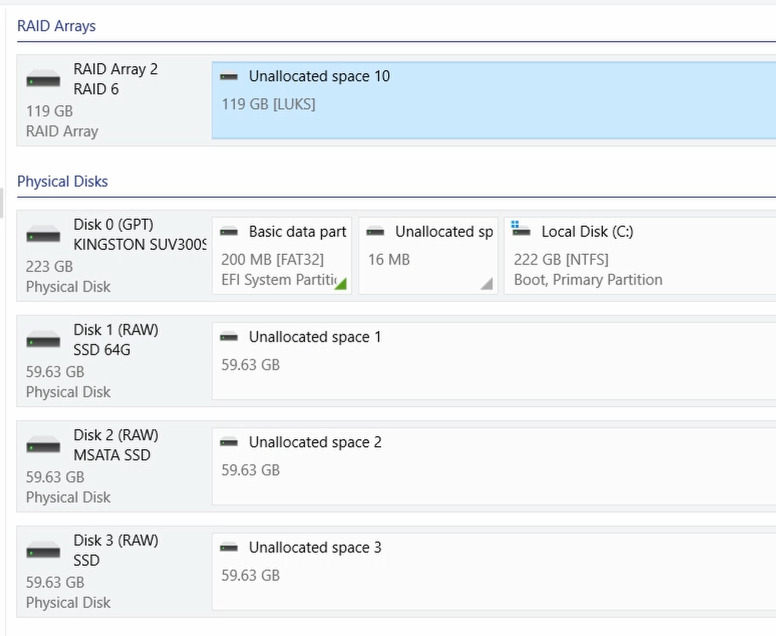Click the gray corner marker on 16 MB partition
Viewport: 776px width, 636px height.
[487, 284]
